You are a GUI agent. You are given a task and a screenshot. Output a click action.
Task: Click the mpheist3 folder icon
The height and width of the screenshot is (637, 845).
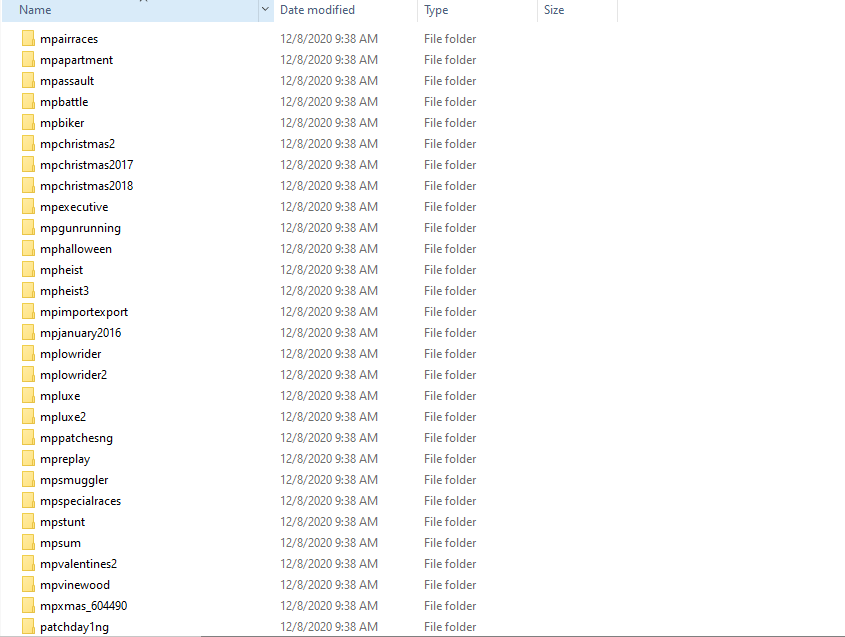tap(29, 291)
